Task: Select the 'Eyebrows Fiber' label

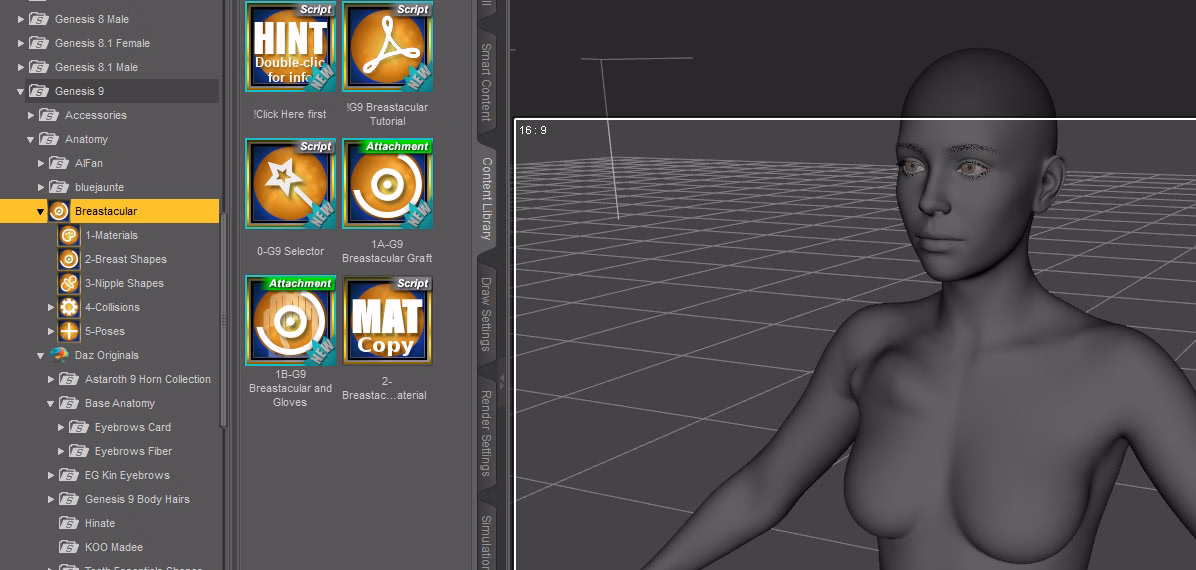Action: [133, 451]
